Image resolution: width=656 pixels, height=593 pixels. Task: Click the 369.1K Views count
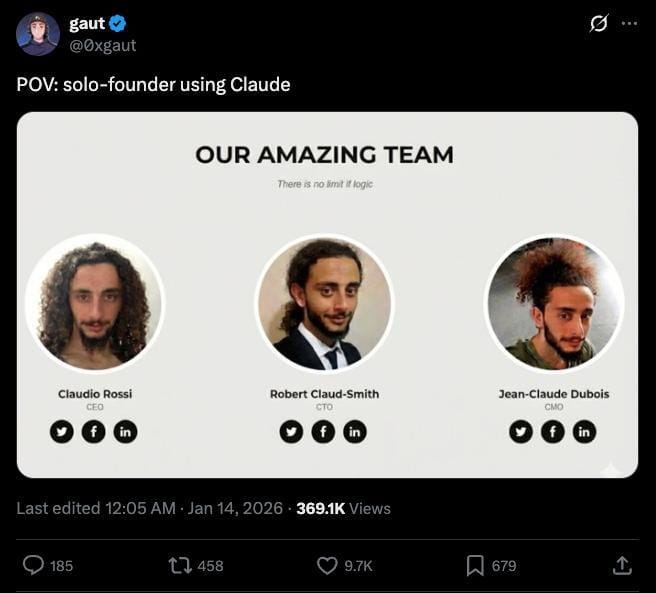343,508
